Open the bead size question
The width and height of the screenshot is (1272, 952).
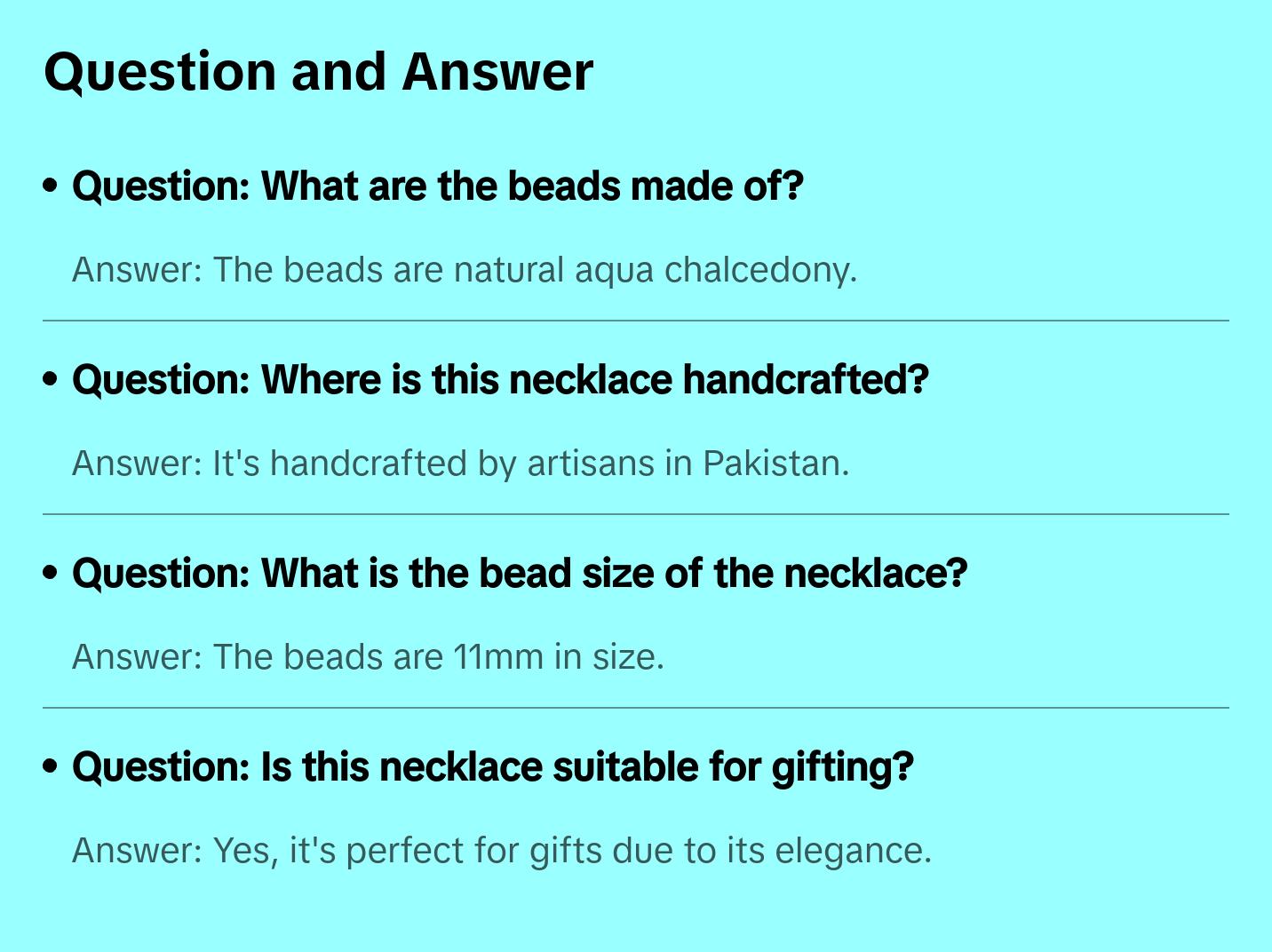point(520,574)
